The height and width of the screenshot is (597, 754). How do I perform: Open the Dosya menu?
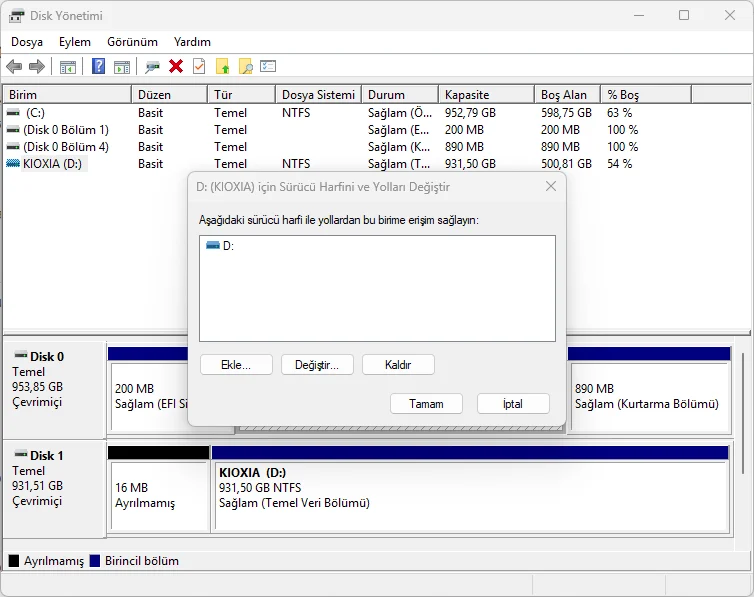(27, 42)
